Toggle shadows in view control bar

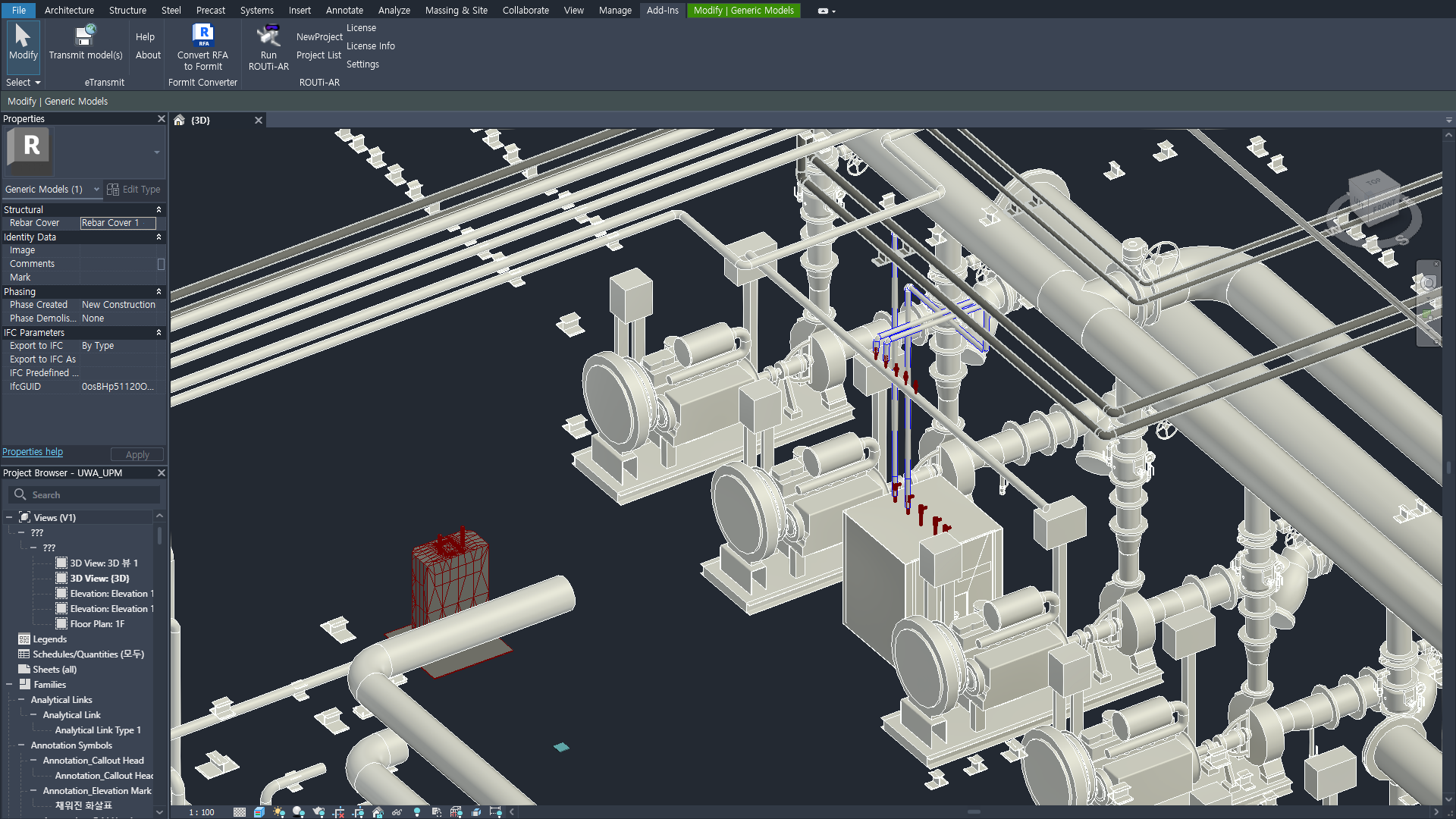(298, 812)
